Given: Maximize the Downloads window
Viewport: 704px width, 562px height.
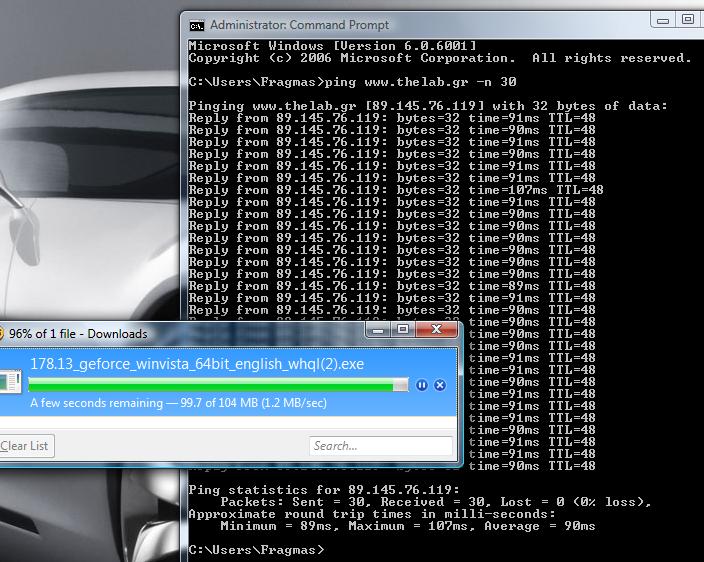Looking at the screenshot, I should pos(403,330).
